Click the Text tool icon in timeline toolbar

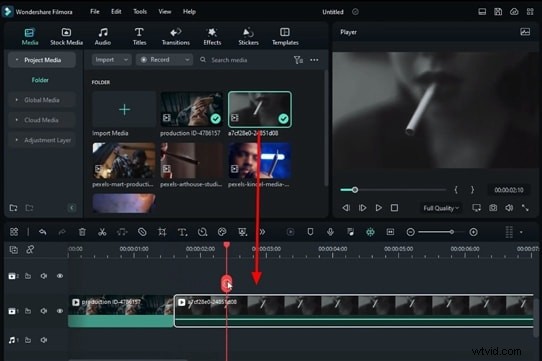pos(182,232)
